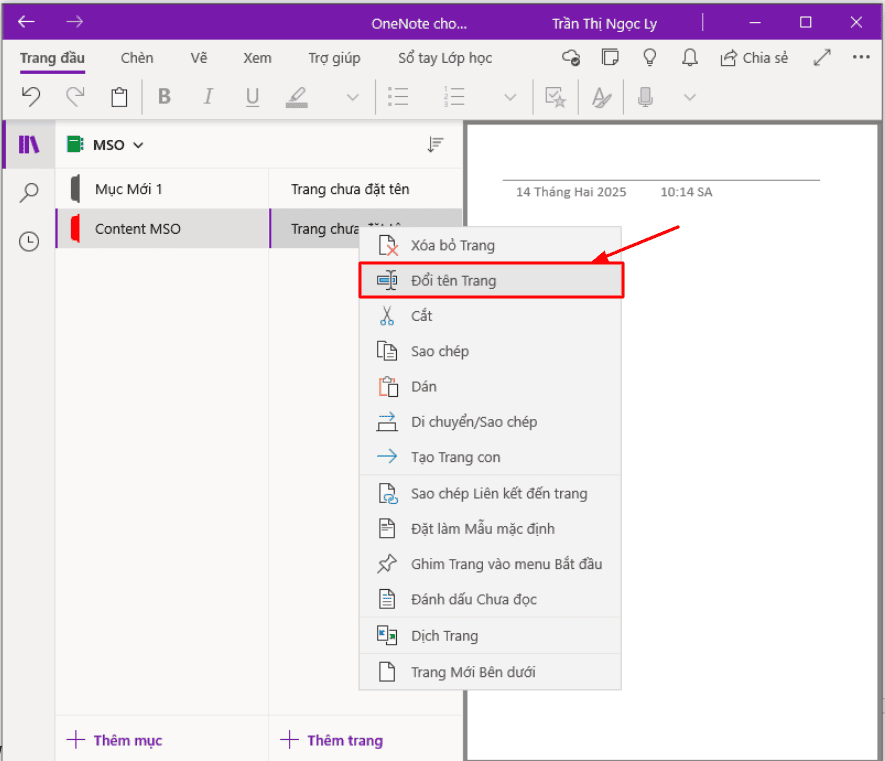Choose Xóa bỏ Trang from context menu

tap(490, 246)
